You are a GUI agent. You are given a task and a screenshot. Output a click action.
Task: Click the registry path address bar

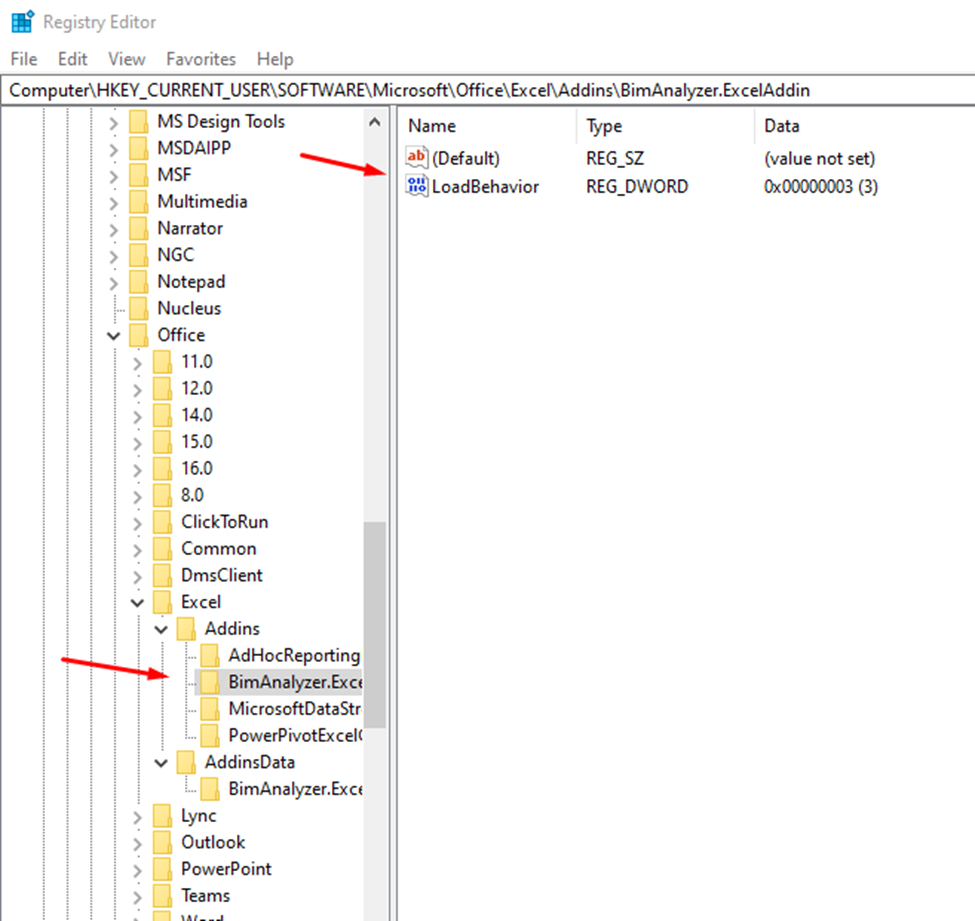[x=488, y=91]
